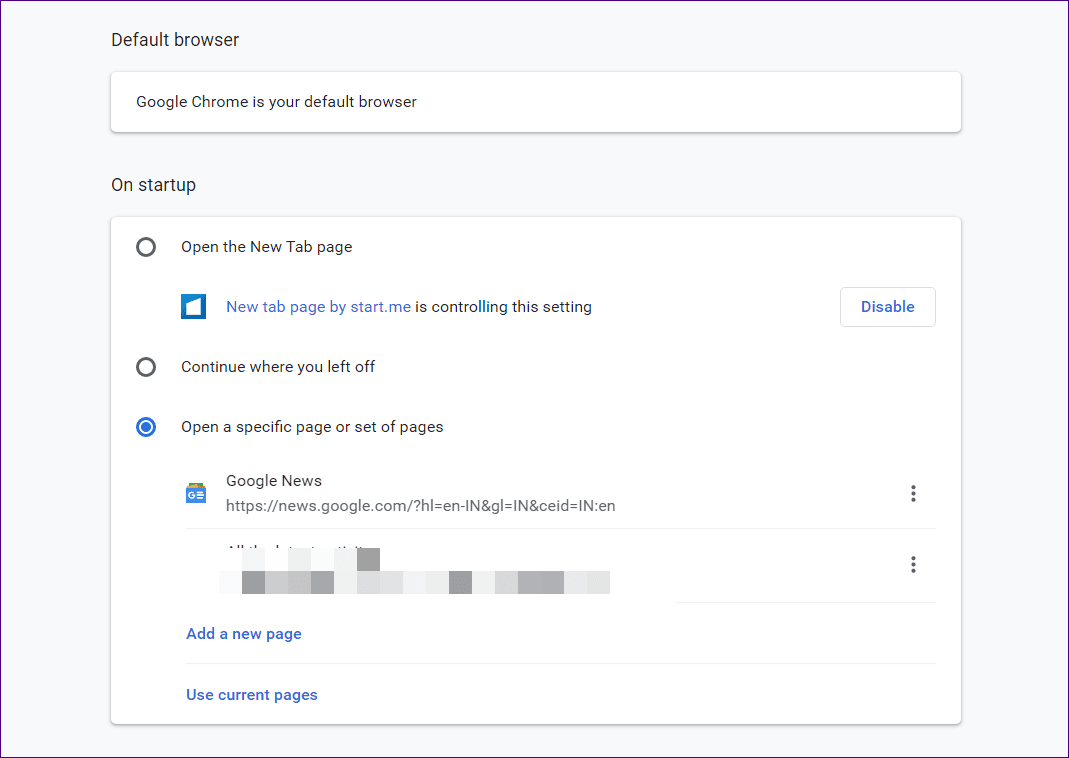Click the Google News page title

pyautogui.click(x=274, y=481)
